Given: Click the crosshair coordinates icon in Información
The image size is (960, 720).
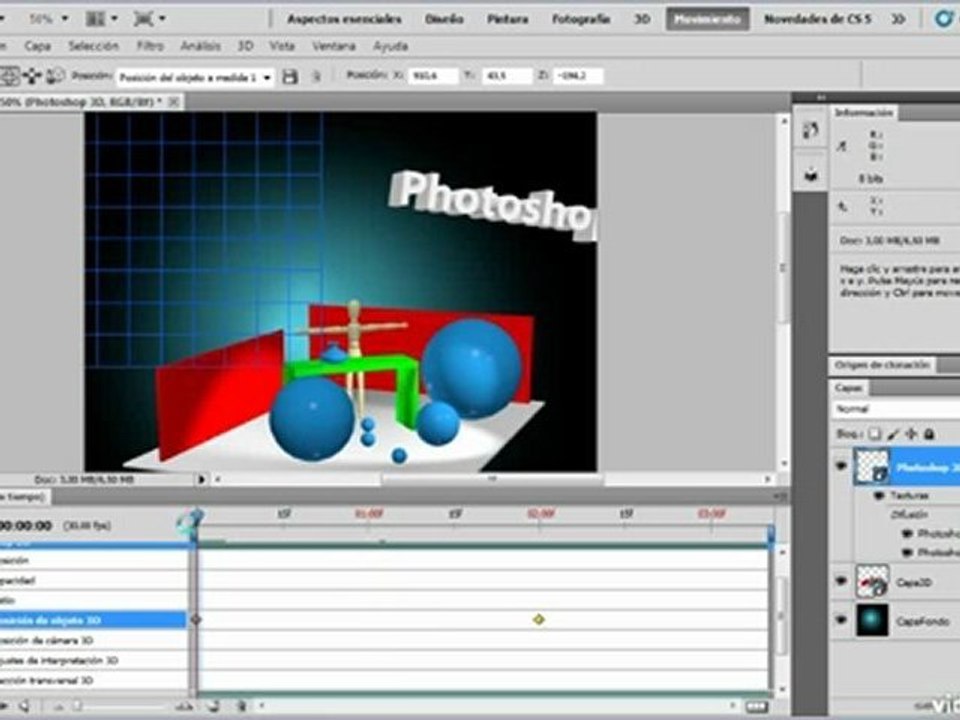Looking at the screenshot, I should coord(842,207).
